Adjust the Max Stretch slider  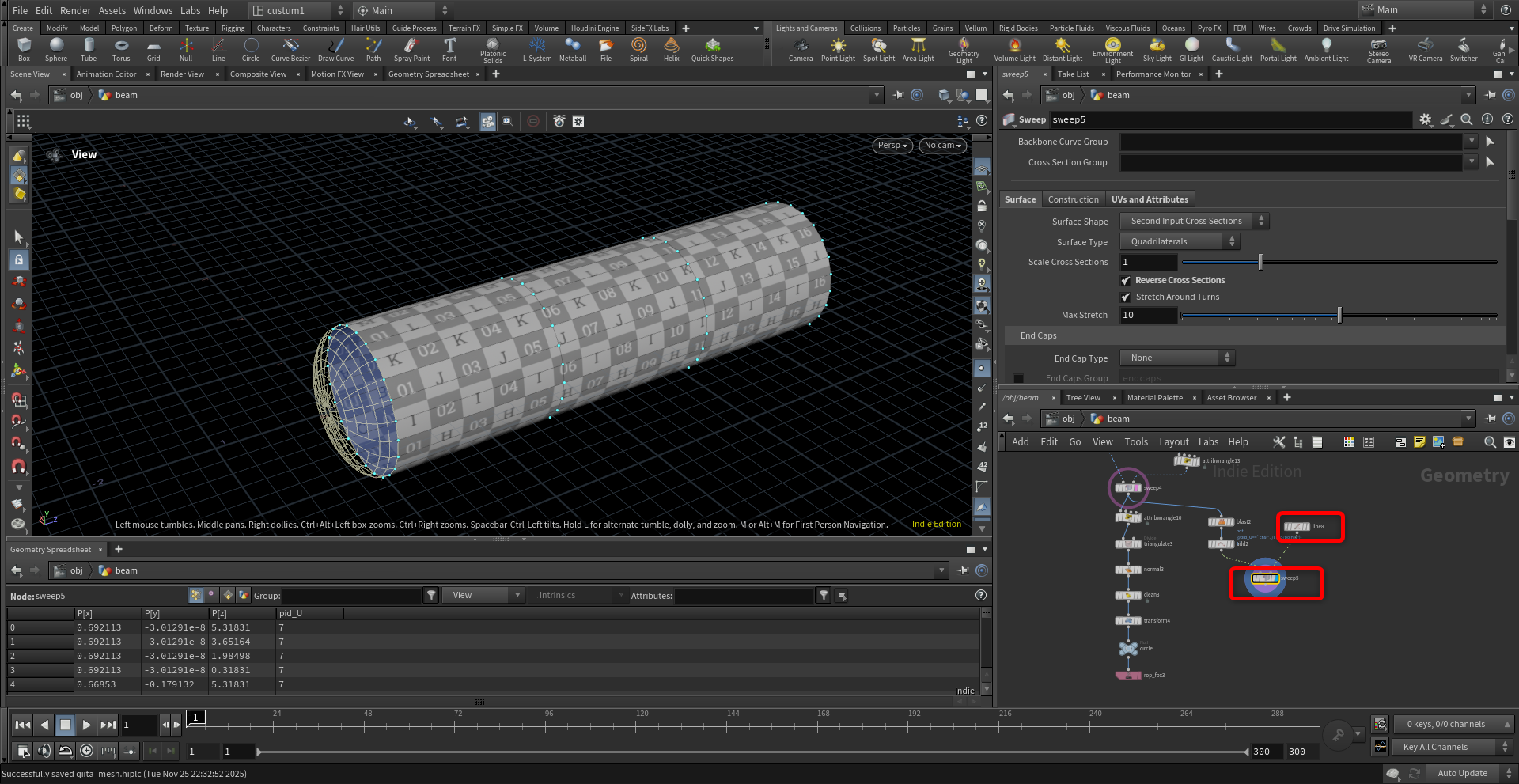coord(1339,316)
